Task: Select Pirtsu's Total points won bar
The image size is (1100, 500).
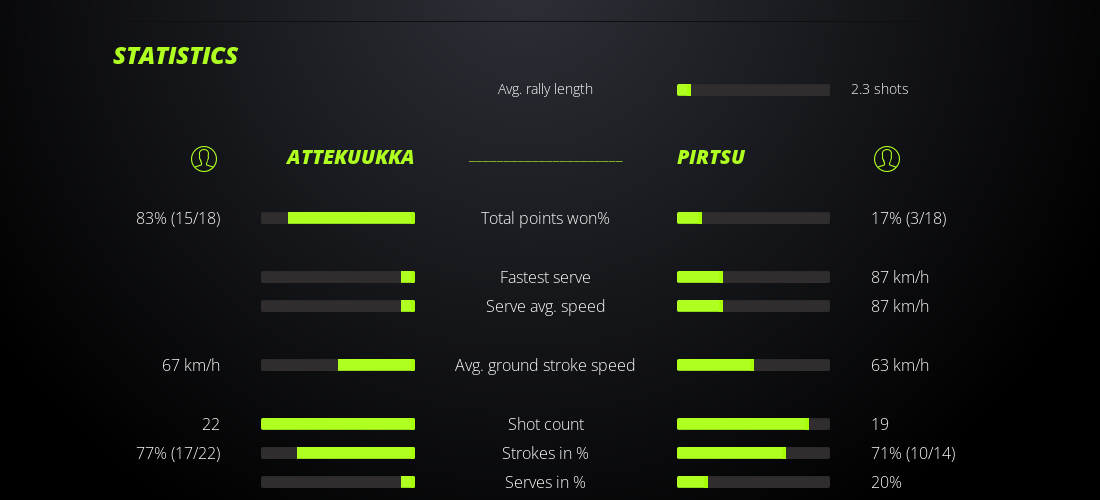Action: [x=753, y=218]
